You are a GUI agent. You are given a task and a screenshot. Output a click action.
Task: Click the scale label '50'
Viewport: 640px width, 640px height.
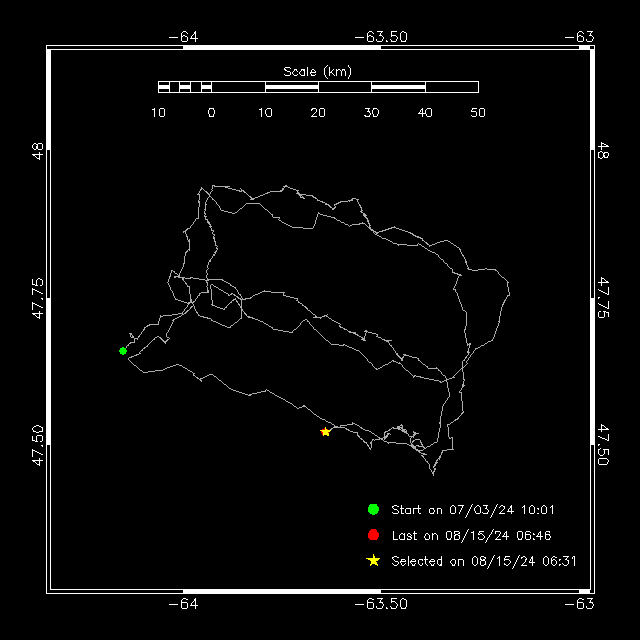(x=478, y=113)
